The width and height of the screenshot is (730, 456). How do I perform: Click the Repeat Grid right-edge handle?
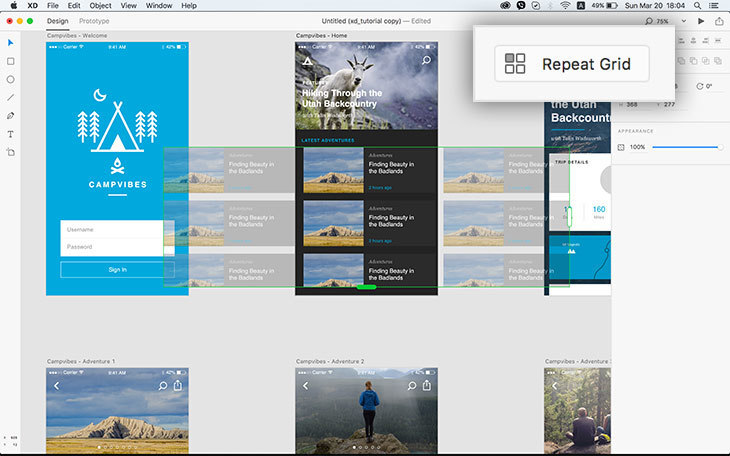click(x=569, y=217)
